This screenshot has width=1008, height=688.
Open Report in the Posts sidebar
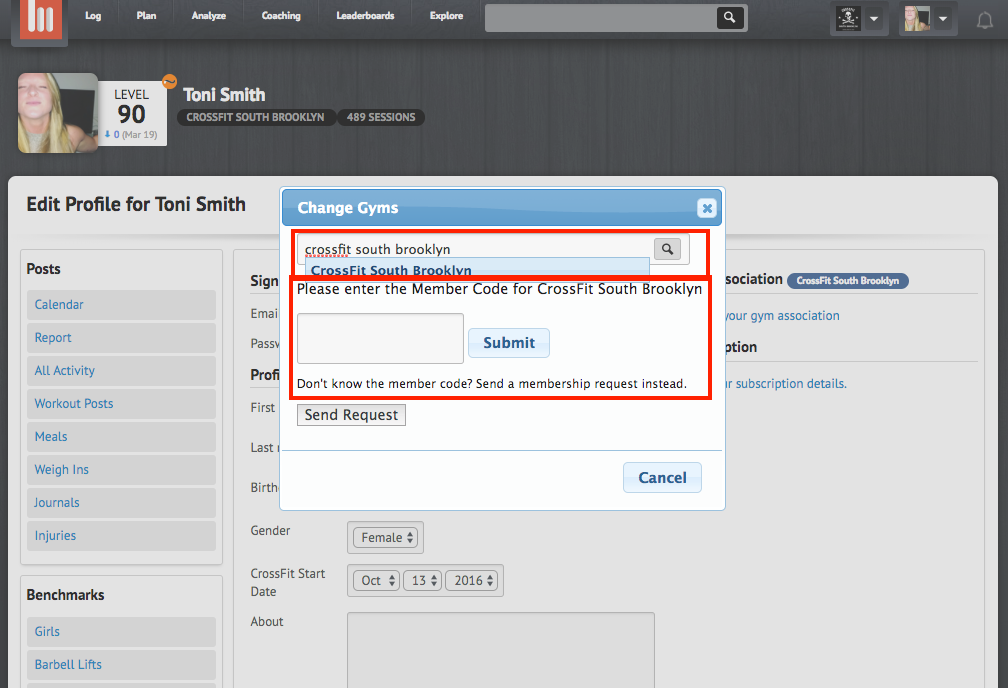tap(122, 338)
